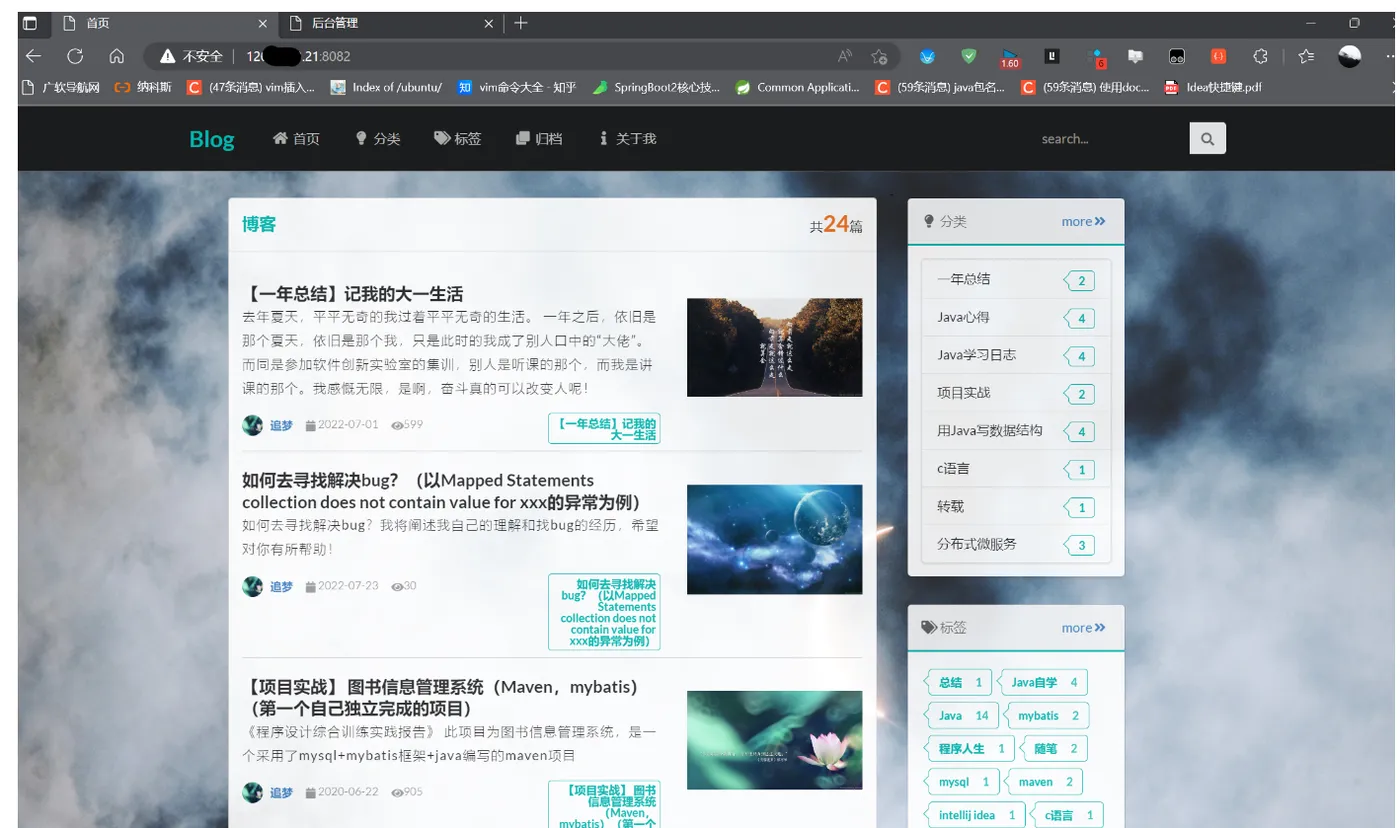1400x828 pixels.
Task: Click the 程序人生 tag
Action: (x=971, y=749)
